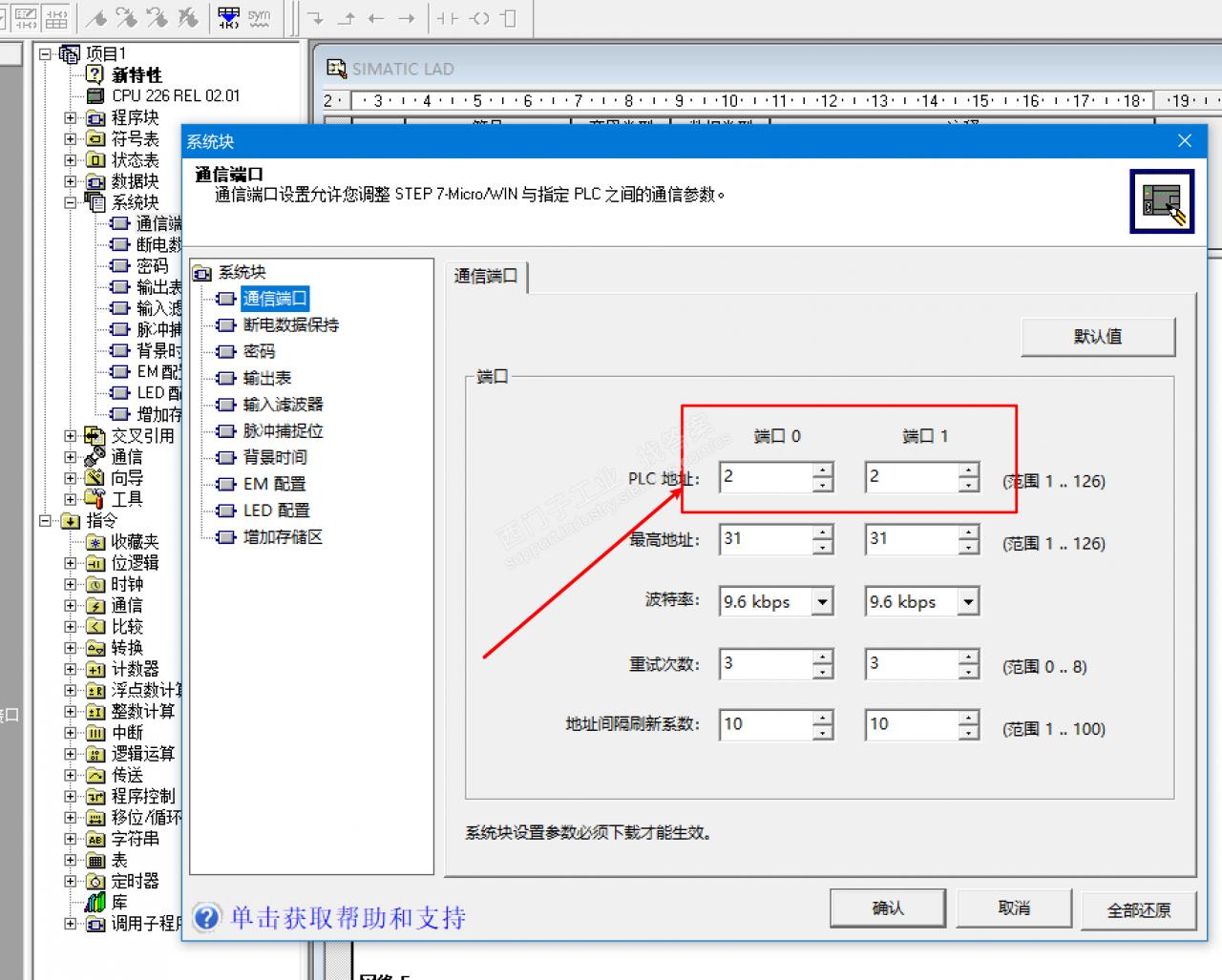This screenshot has width=1222, height=980.
Task: Click the 取消 button
Action: [x=1014, y=907]
